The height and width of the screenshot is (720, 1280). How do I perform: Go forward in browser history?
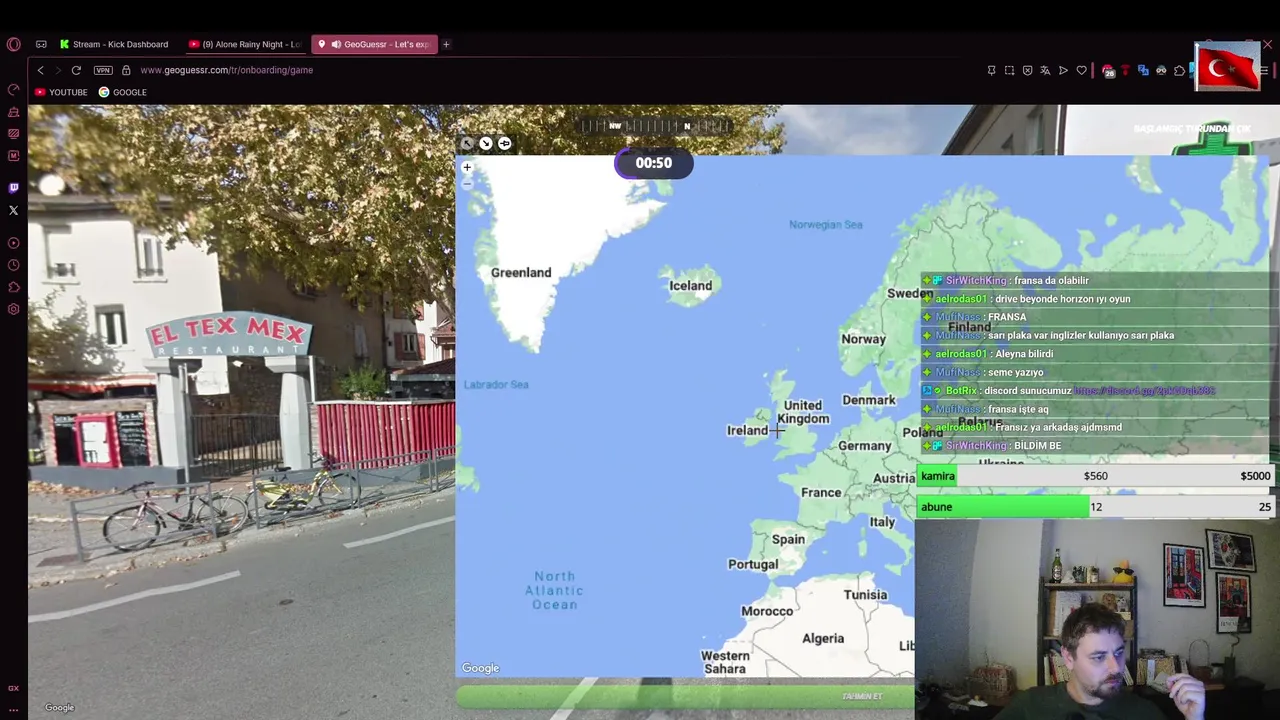coord(58,70)
